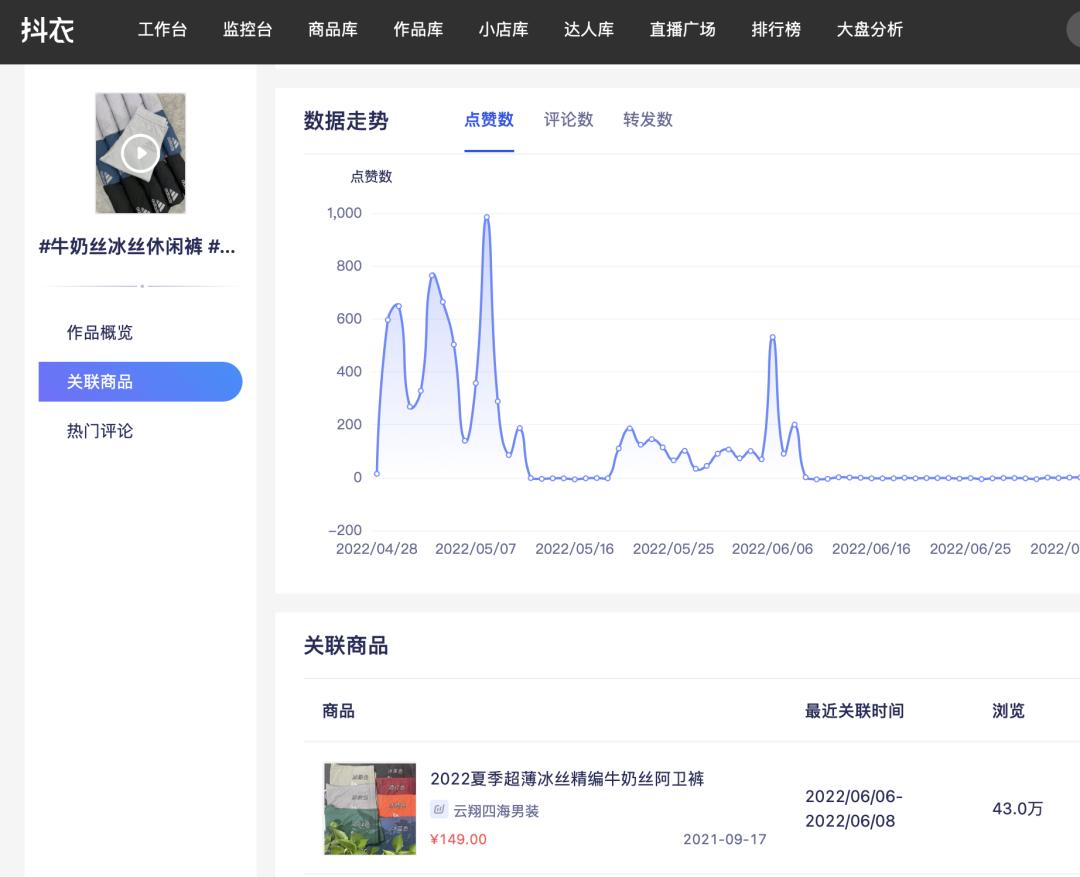Image resolution: width=1080 pixels, height=877 pixels.
Task: Open 大盘分析 in the top navigation
Action: [868, 30]
